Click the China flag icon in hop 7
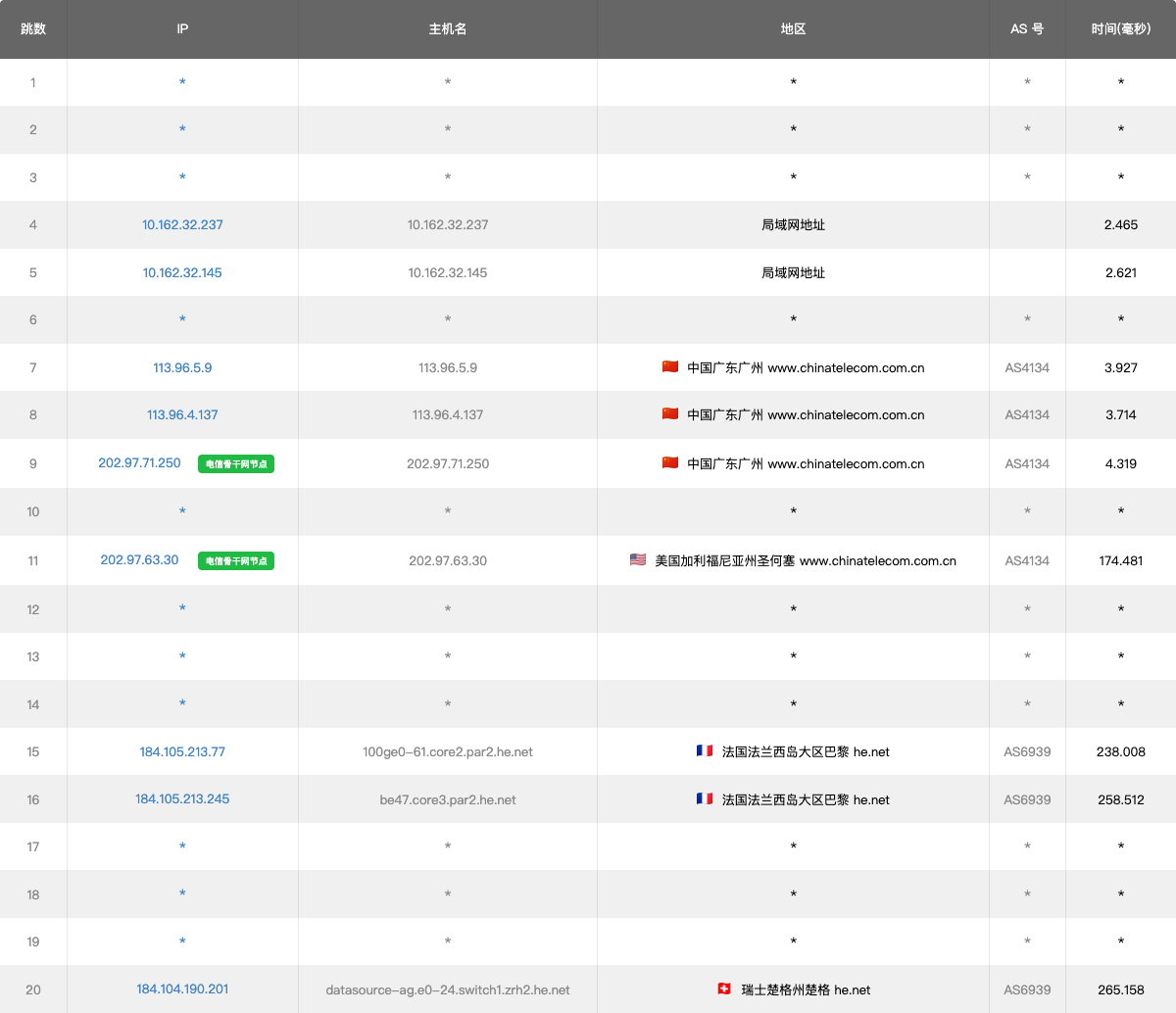Image resolution: width=1176 pixels, height=1013 pixels. click(x=670, y=367)
